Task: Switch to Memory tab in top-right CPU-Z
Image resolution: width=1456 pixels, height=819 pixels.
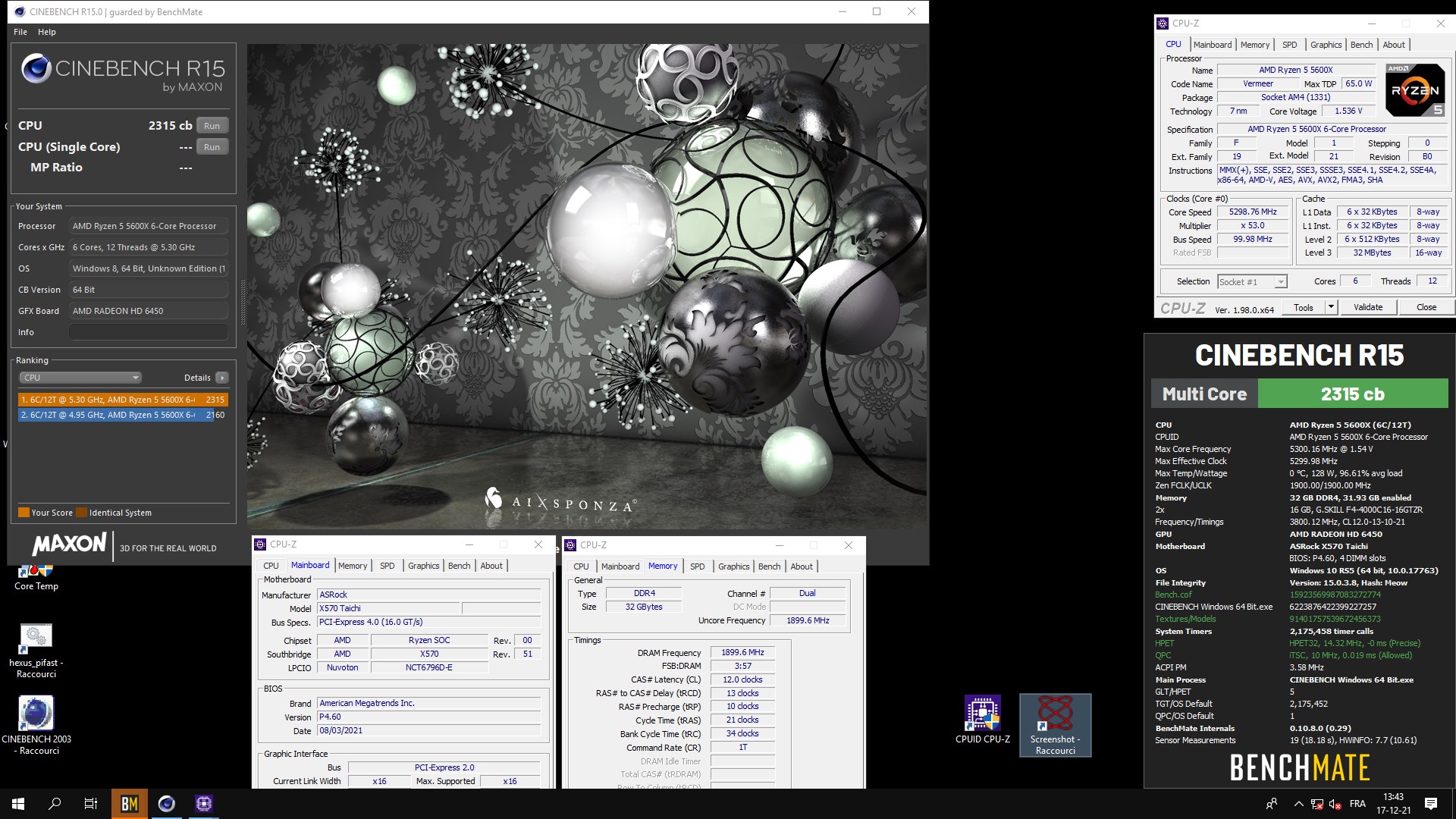Action: pos(1255,45)
